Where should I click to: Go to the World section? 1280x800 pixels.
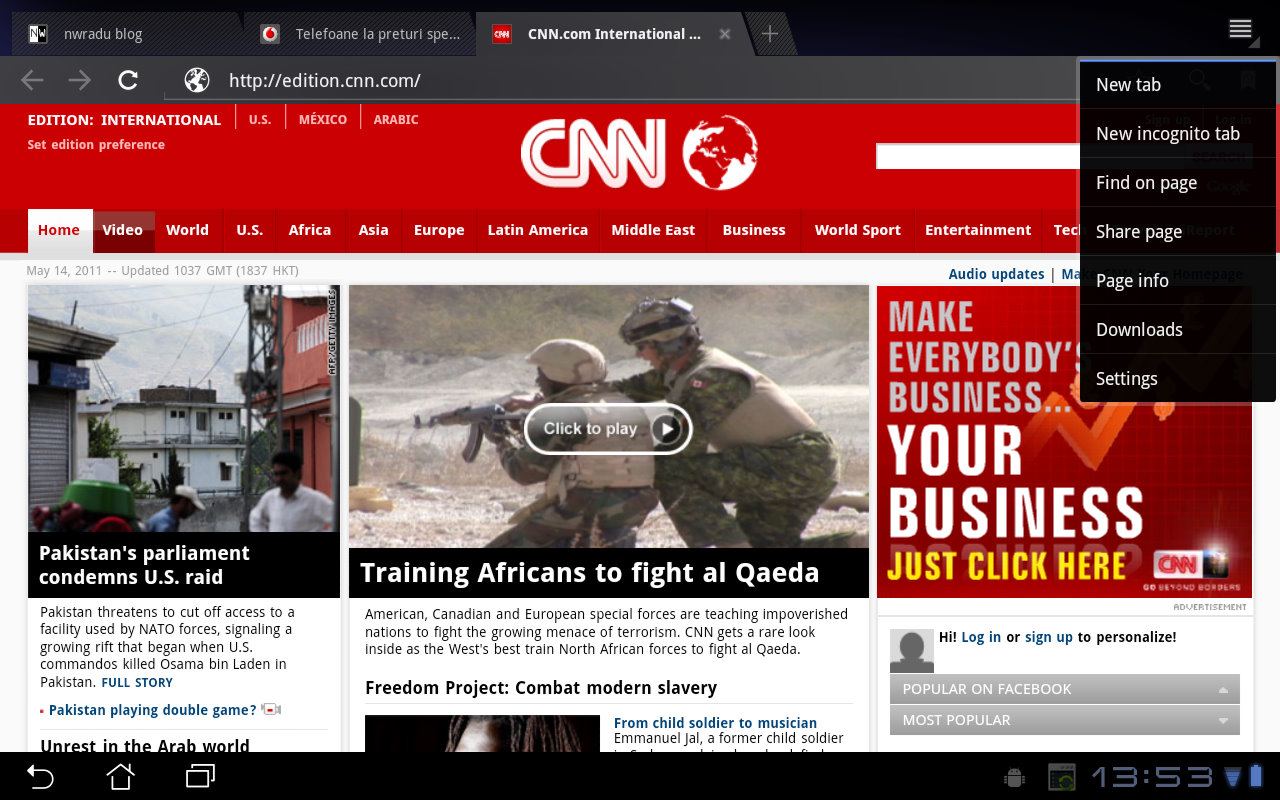click(x=187, y=230)
